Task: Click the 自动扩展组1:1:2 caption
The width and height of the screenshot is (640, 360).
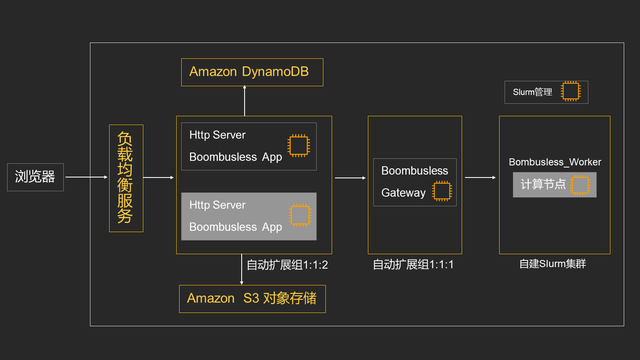Action: pyautogui.click(x=287, y=265)
